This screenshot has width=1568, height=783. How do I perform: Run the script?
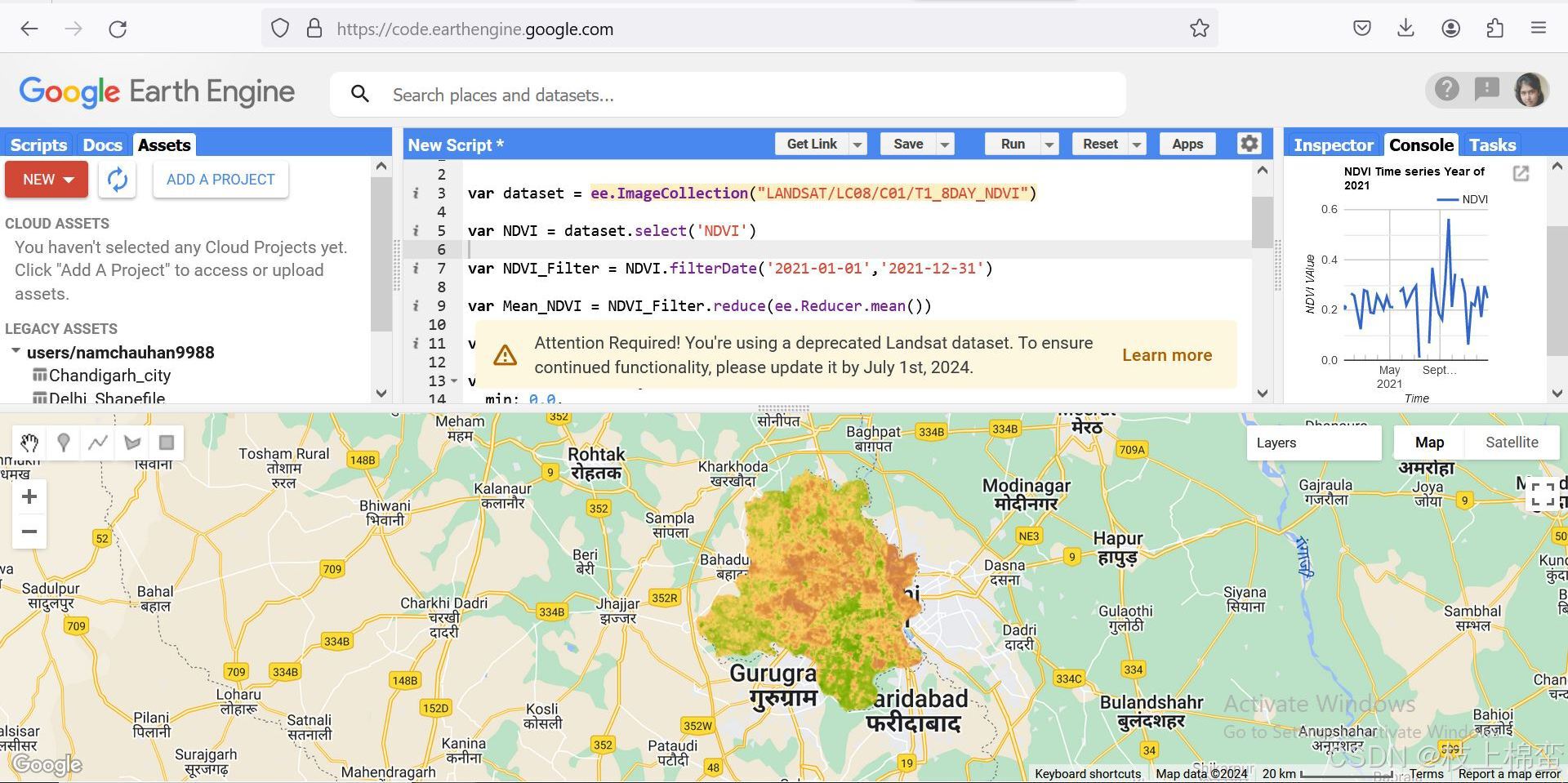click(1013, 145)
